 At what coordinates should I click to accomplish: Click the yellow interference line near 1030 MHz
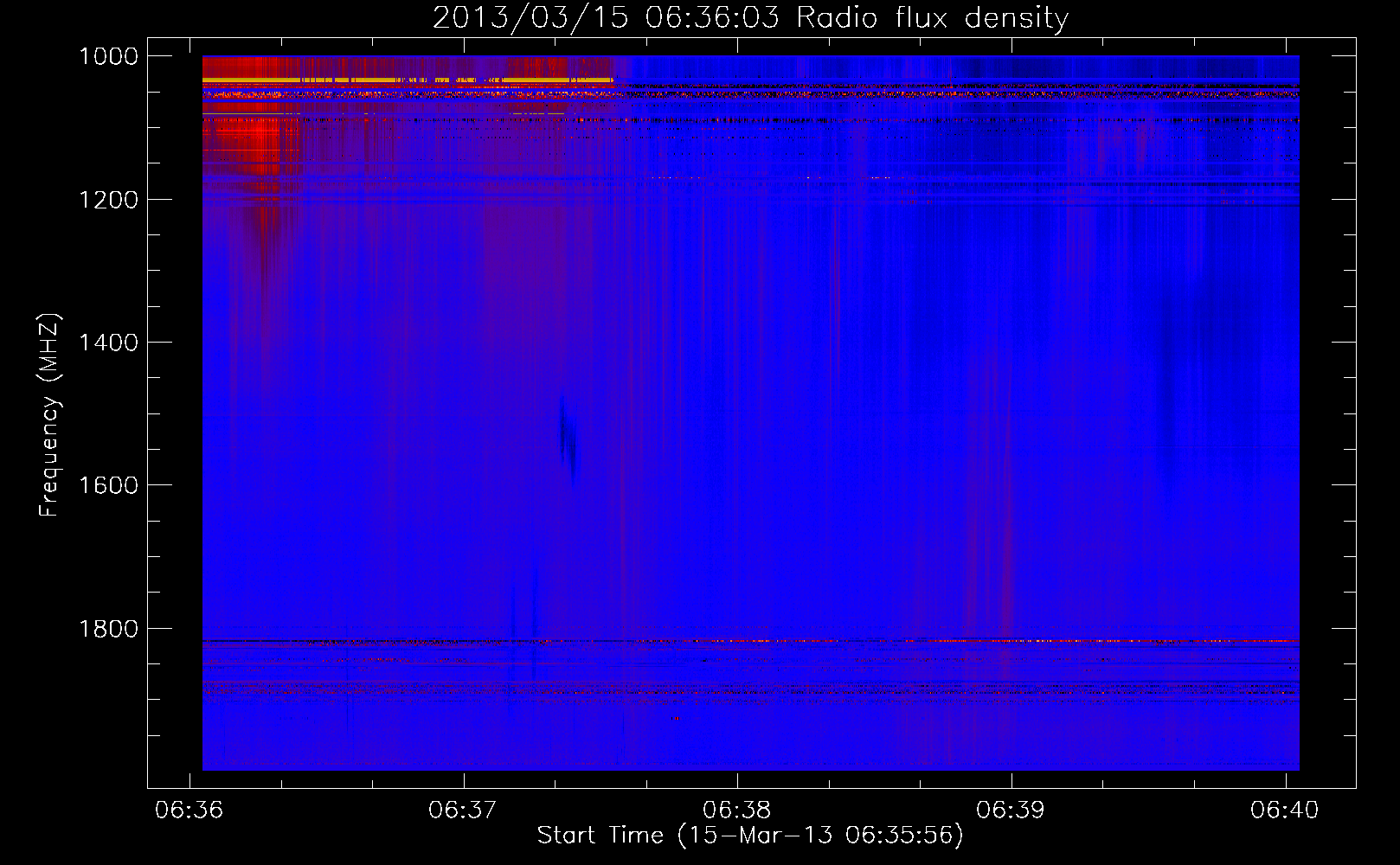tap(408, 80)
